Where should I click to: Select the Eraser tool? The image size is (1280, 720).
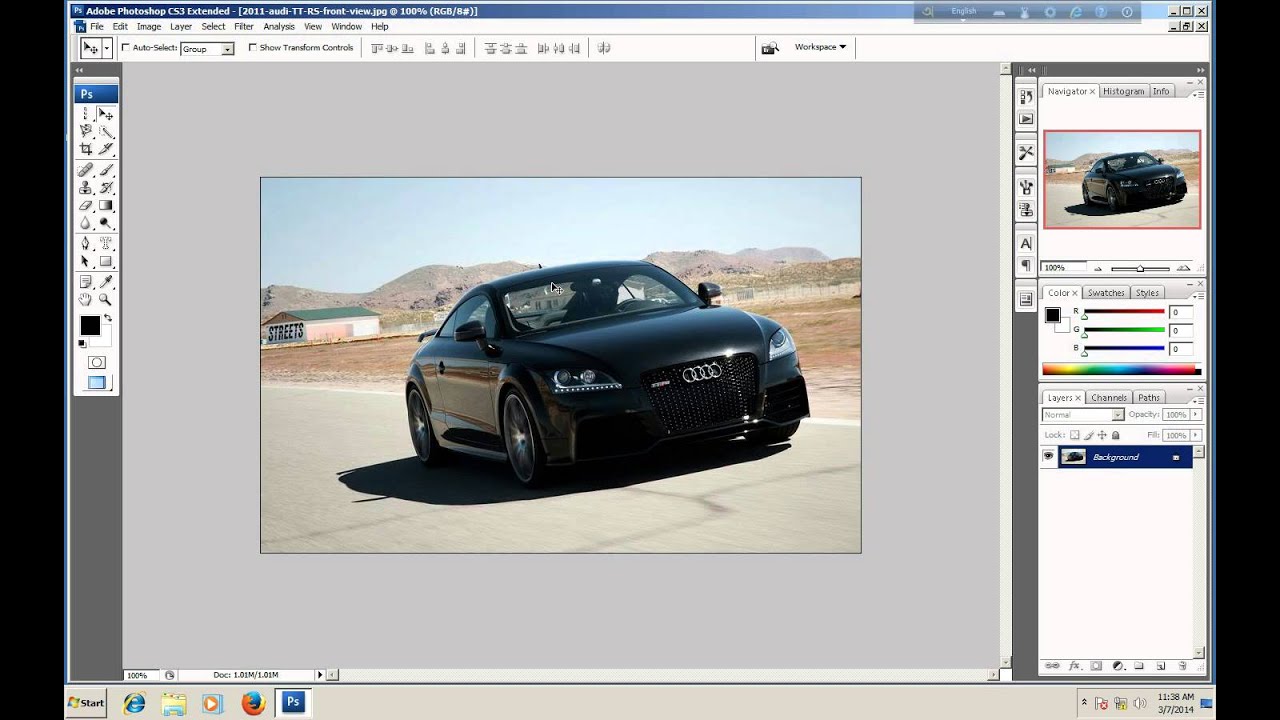point(85,205)
